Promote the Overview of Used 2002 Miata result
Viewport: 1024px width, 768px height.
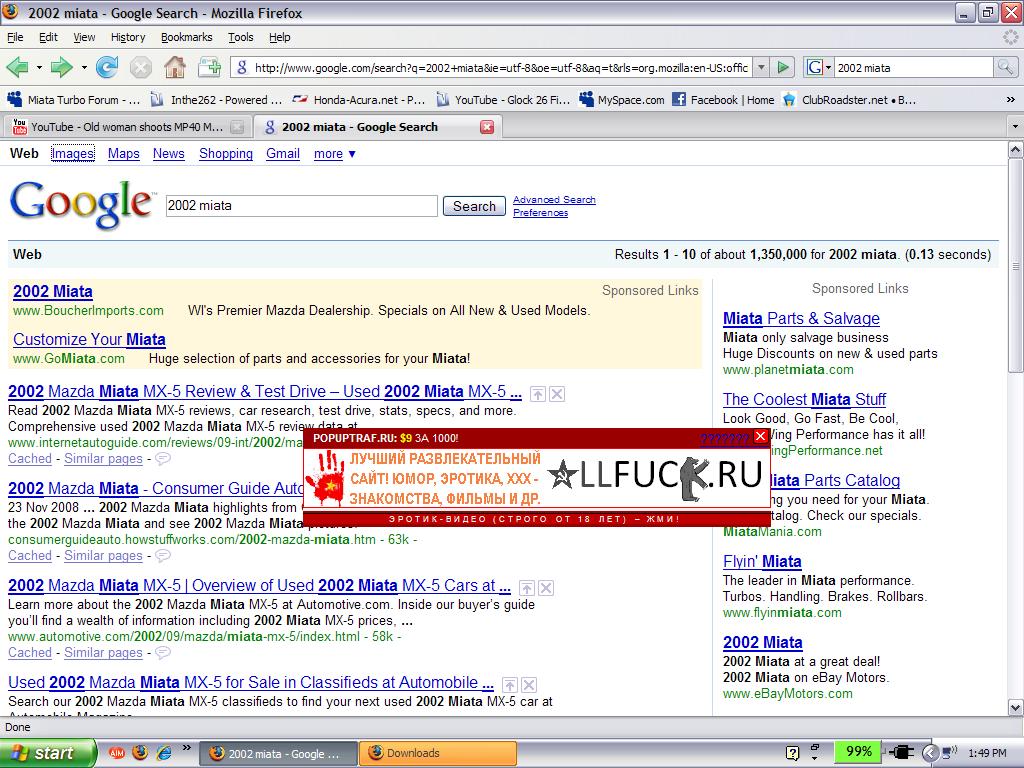click(526, 588)
